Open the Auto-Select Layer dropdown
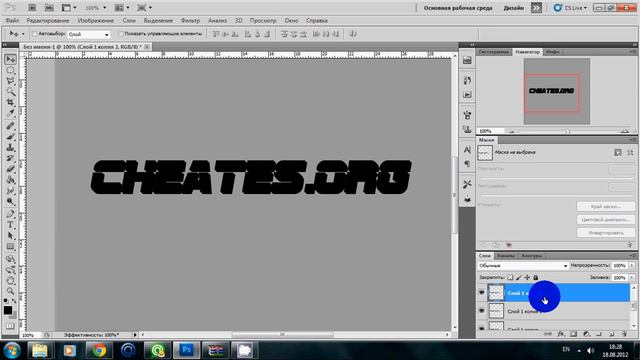Screen dimensions: 640x360 (x=89, y=34)
